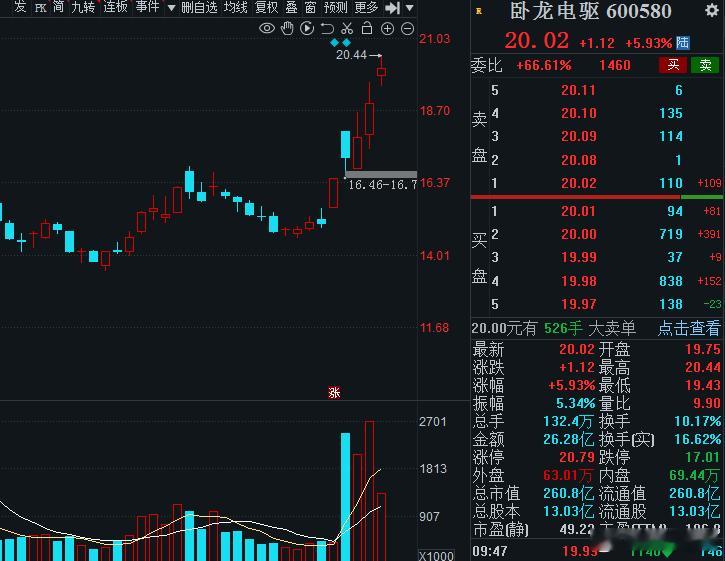Click the 20.44 high price label on chart

(x=351, y=55)
